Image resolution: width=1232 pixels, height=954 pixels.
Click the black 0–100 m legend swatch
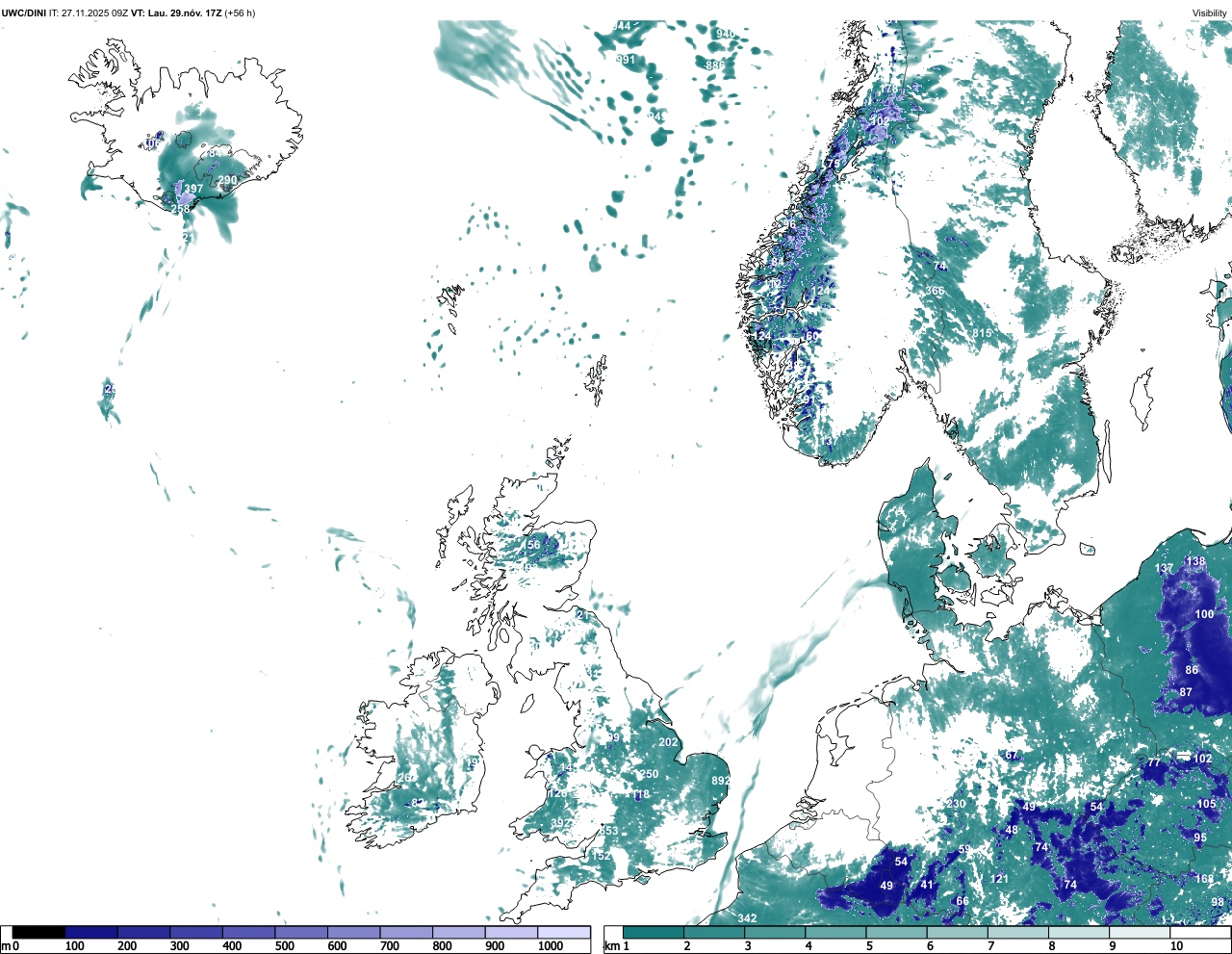tap(39, 932)
